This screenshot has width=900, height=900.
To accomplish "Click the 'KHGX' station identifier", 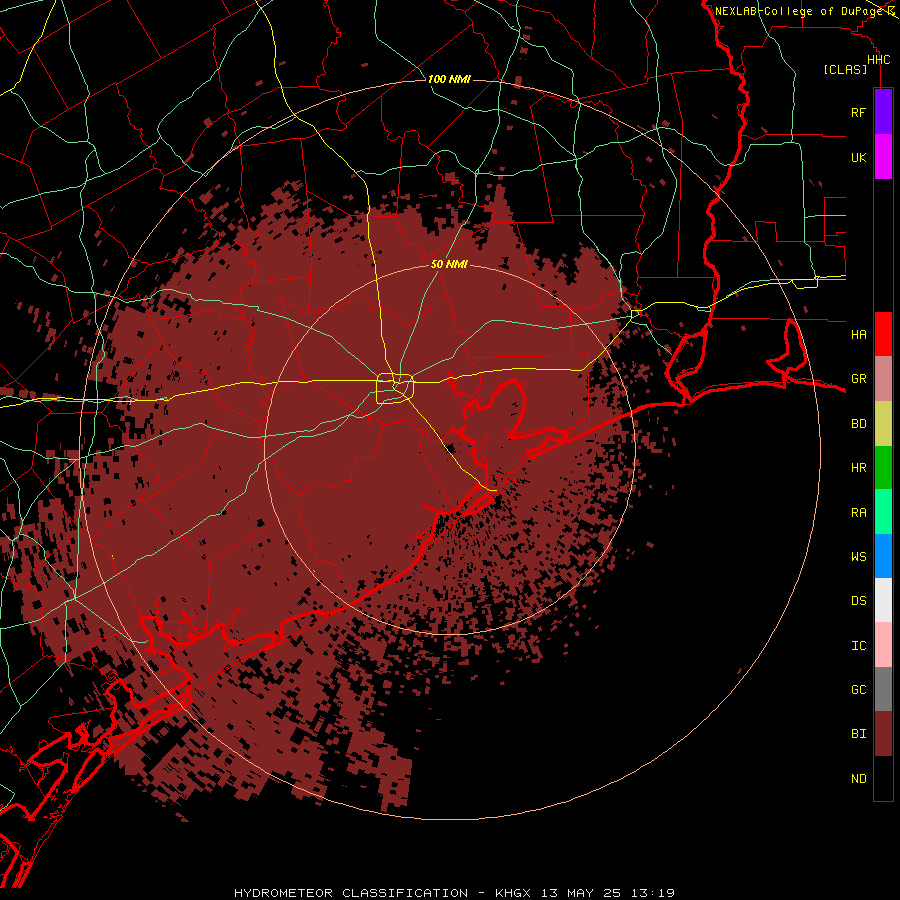I will point(513,893).
